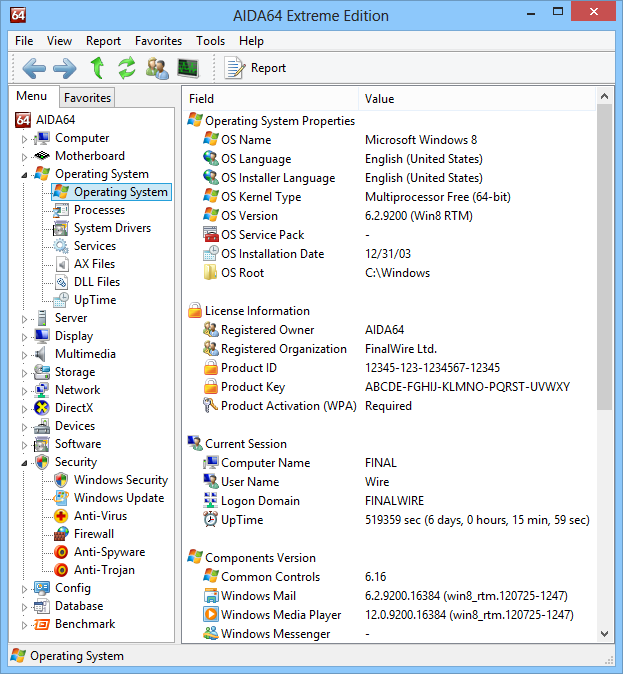Click the Refresh toolbar icon
Viewport: 623px width, 674px height.
tap(126, 68)
